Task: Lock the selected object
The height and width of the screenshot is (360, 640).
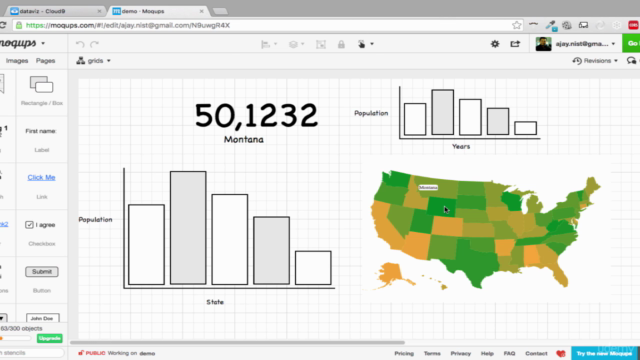Action: tap(341, 44)
